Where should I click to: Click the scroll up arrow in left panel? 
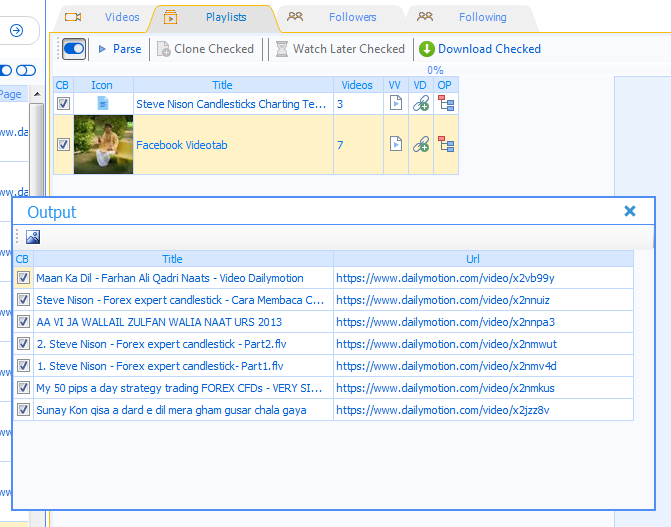click(37, 94)
